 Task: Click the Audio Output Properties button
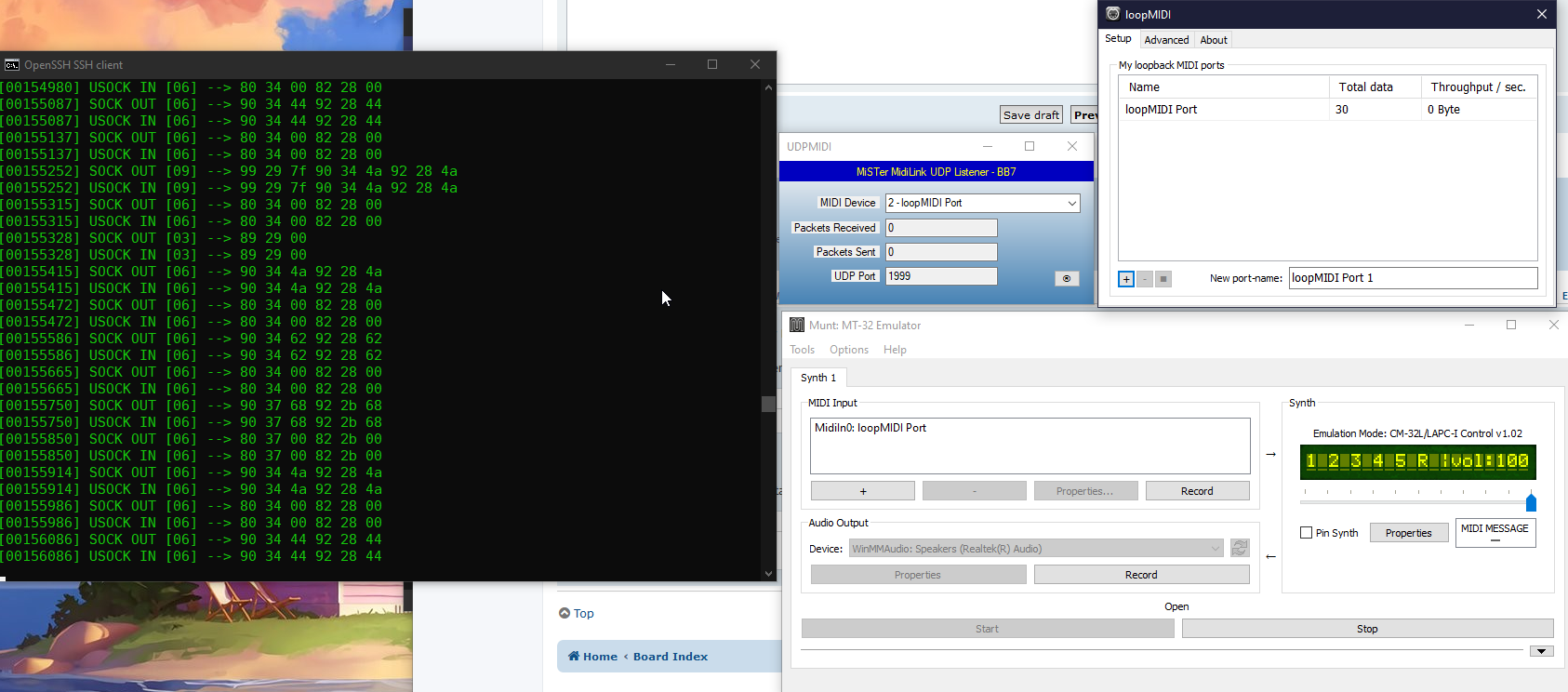[x=918, y=575]
